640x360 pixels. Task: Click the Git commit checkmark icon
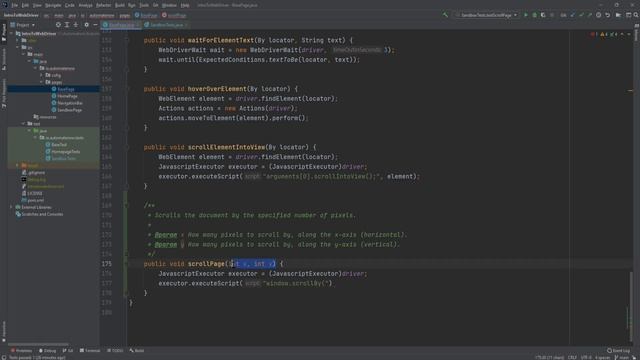point(581,15)
